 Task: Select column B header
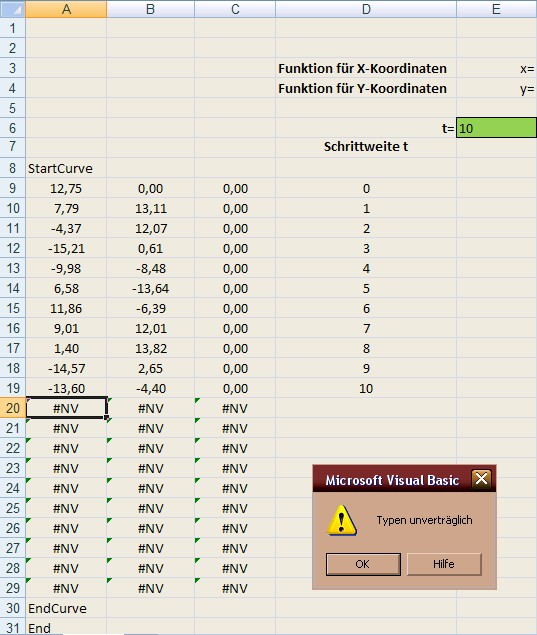(x=150, y=9)
